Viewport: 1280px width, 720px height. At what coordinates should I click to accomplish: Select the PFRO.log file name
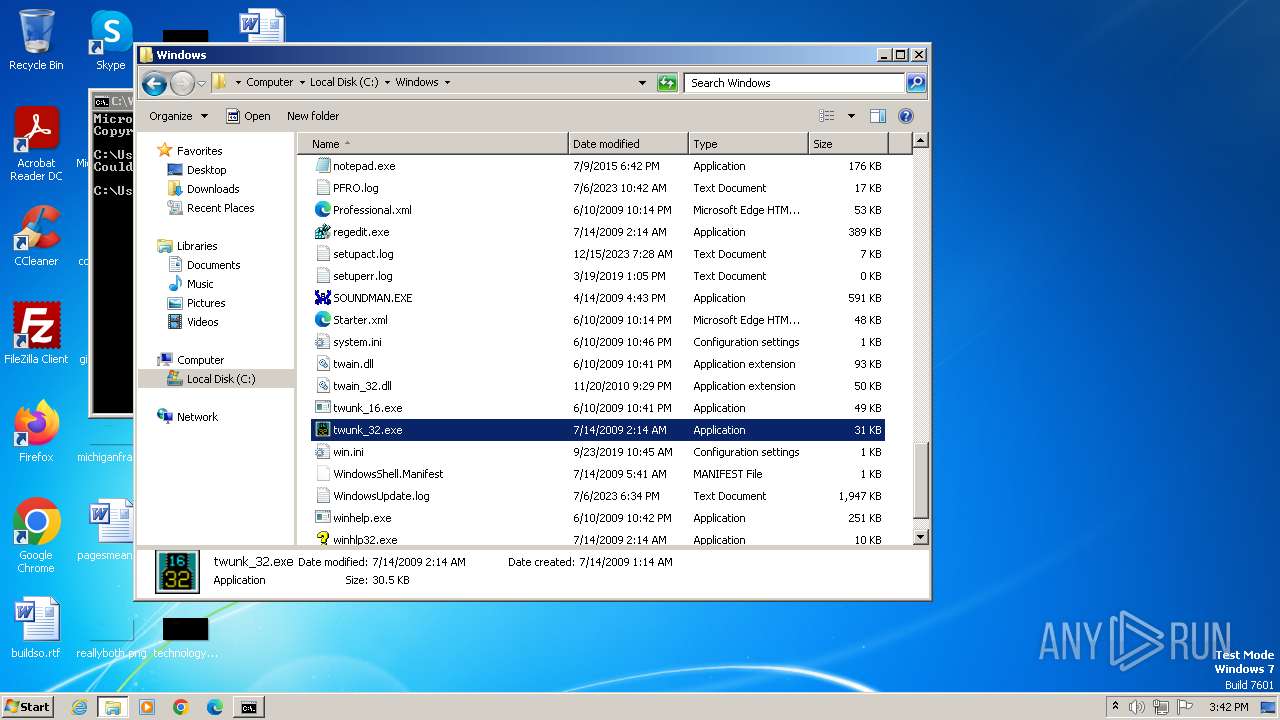(356, 188)
